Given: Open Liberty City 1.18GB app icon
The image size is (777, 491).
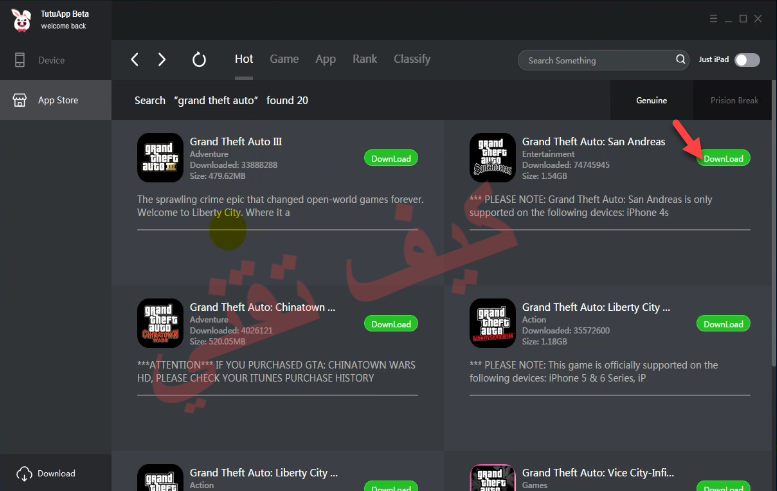Looking at the screenshot, I should [x=493, y=323].
